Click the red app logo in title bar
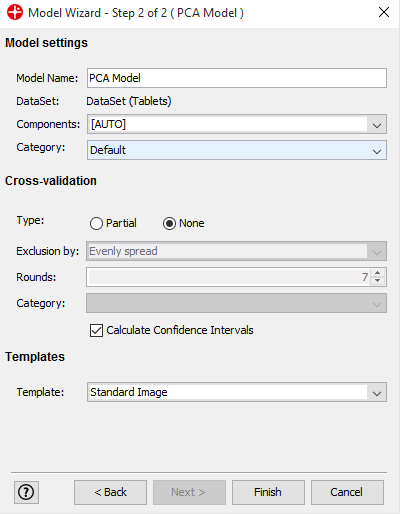This screenshot has width=400, height=514. [15, 13]
